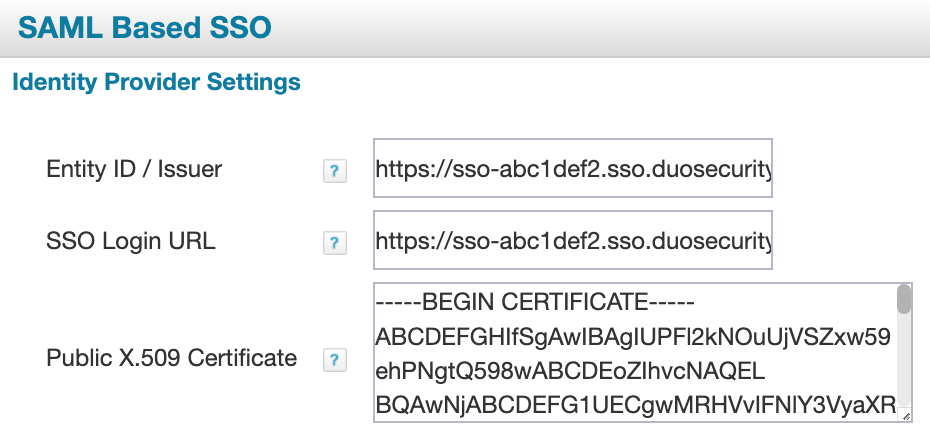Image resolution: width=930 pixels, height=444 pixels.
Task: Click the question mark next to Public X.509 Certificate
Action: 335,360
